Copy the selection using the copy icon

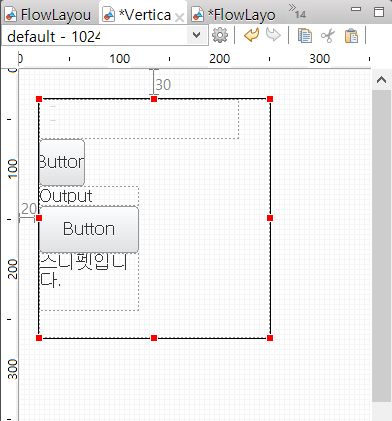pyautogui.click(x=305, y=35)
